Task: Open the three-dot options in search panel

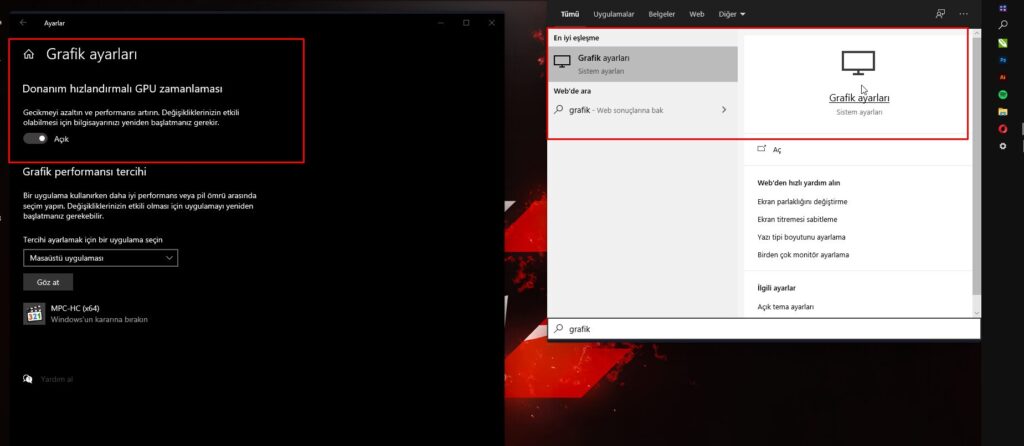Action: click(x=964, y=14)
